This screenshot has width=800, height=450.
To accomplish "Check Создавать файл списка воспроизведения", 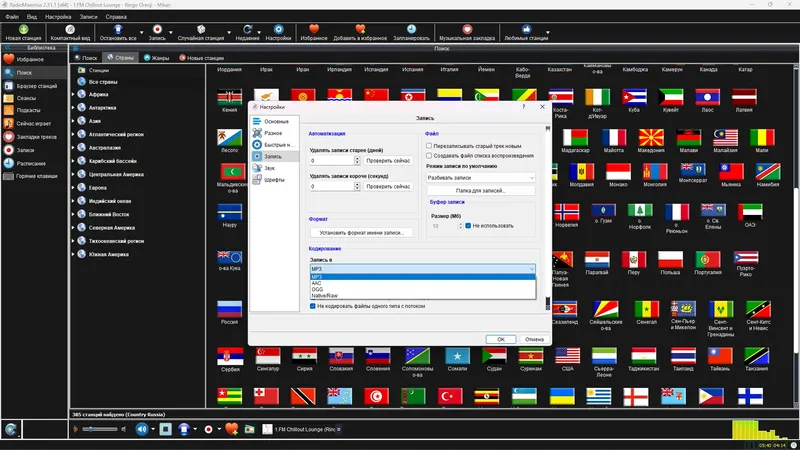I will tap(429, 156).
